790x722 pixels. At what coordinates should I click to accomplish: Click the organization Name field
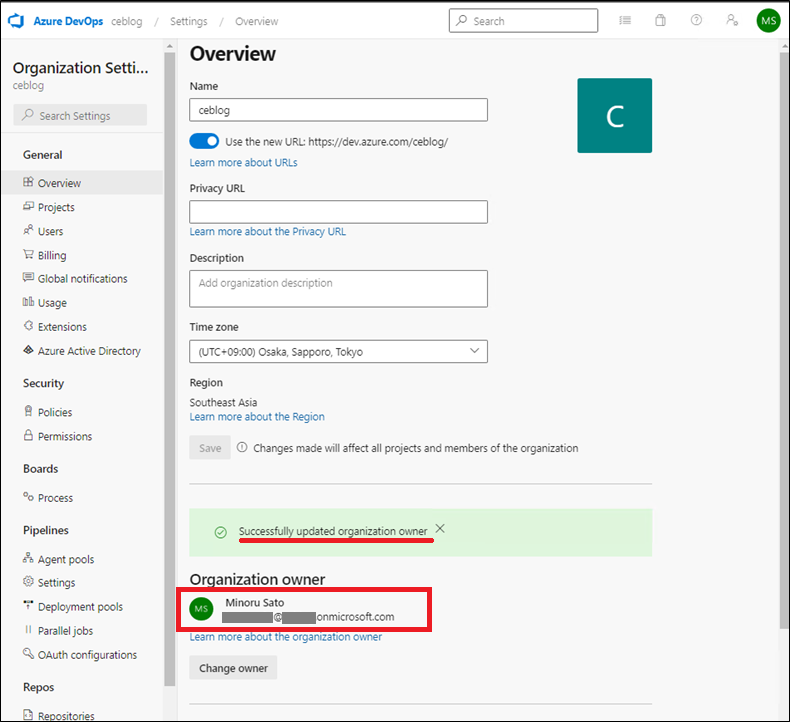click(x=338, y=110)
